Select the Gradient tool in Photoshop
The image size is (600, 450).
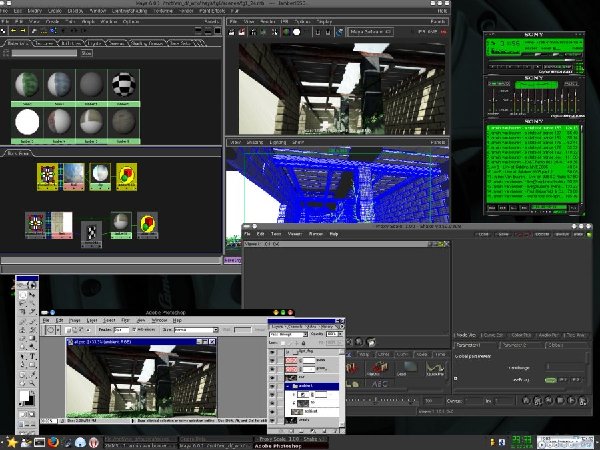(32, 339)
